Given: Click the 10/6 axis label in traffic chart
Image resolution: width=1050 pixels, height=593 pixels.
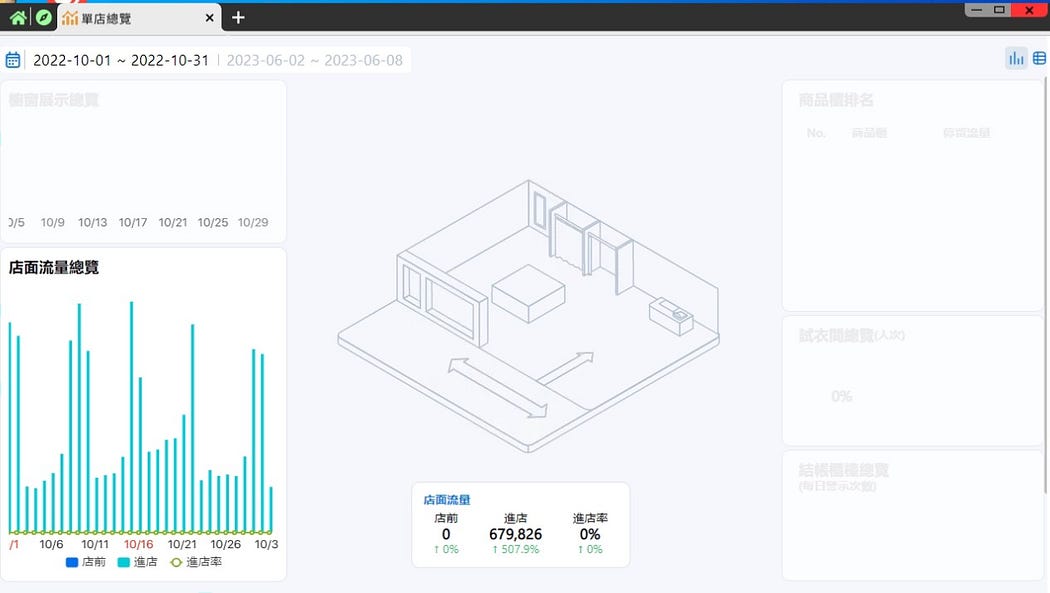Looking at the screenshot, I should [52, 544].
